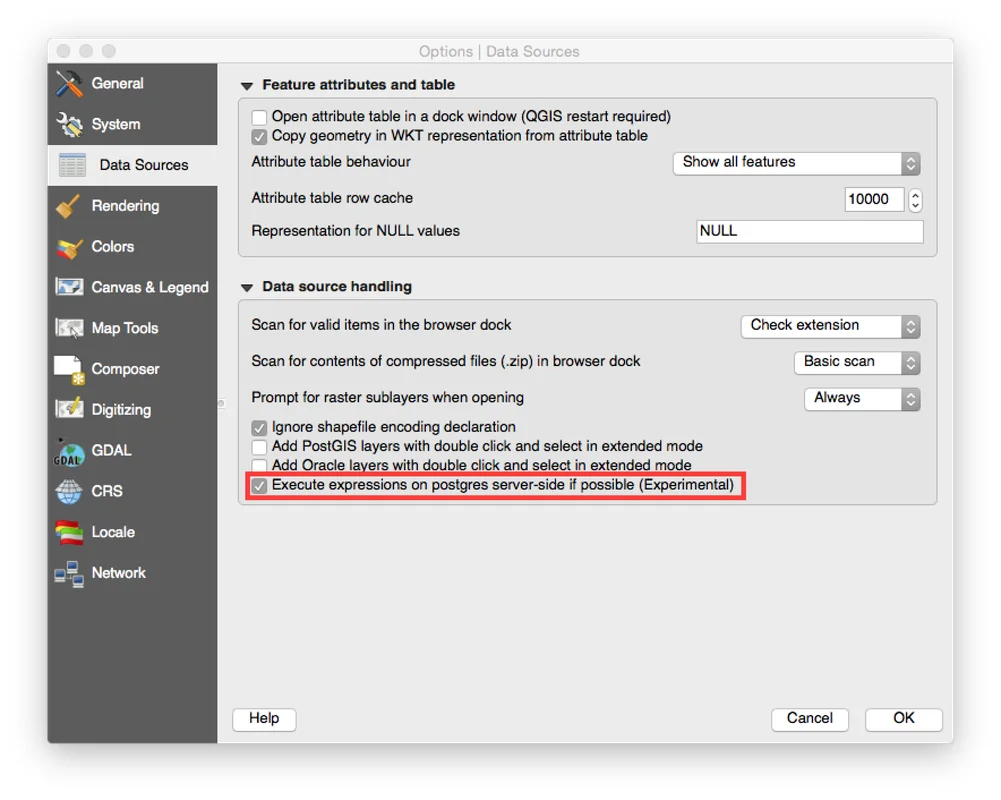Enable open attribute table in dock window
Screen dimensions: 1001x800
click(x=260, y=117)
